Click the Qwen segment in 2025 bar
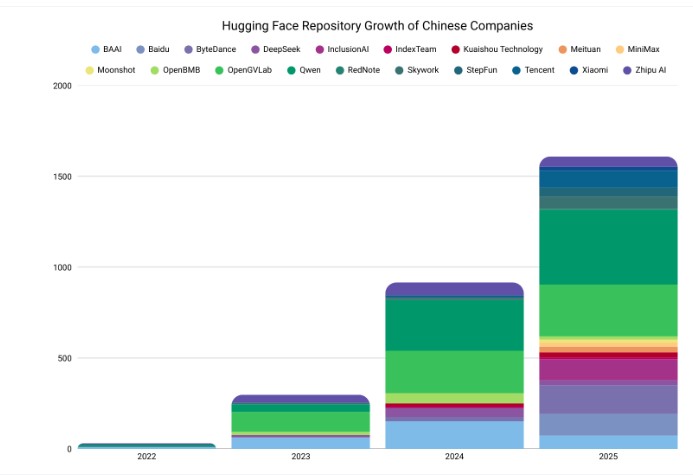The width and height of the screenshot is (693, 475). [x=608, y=247]
